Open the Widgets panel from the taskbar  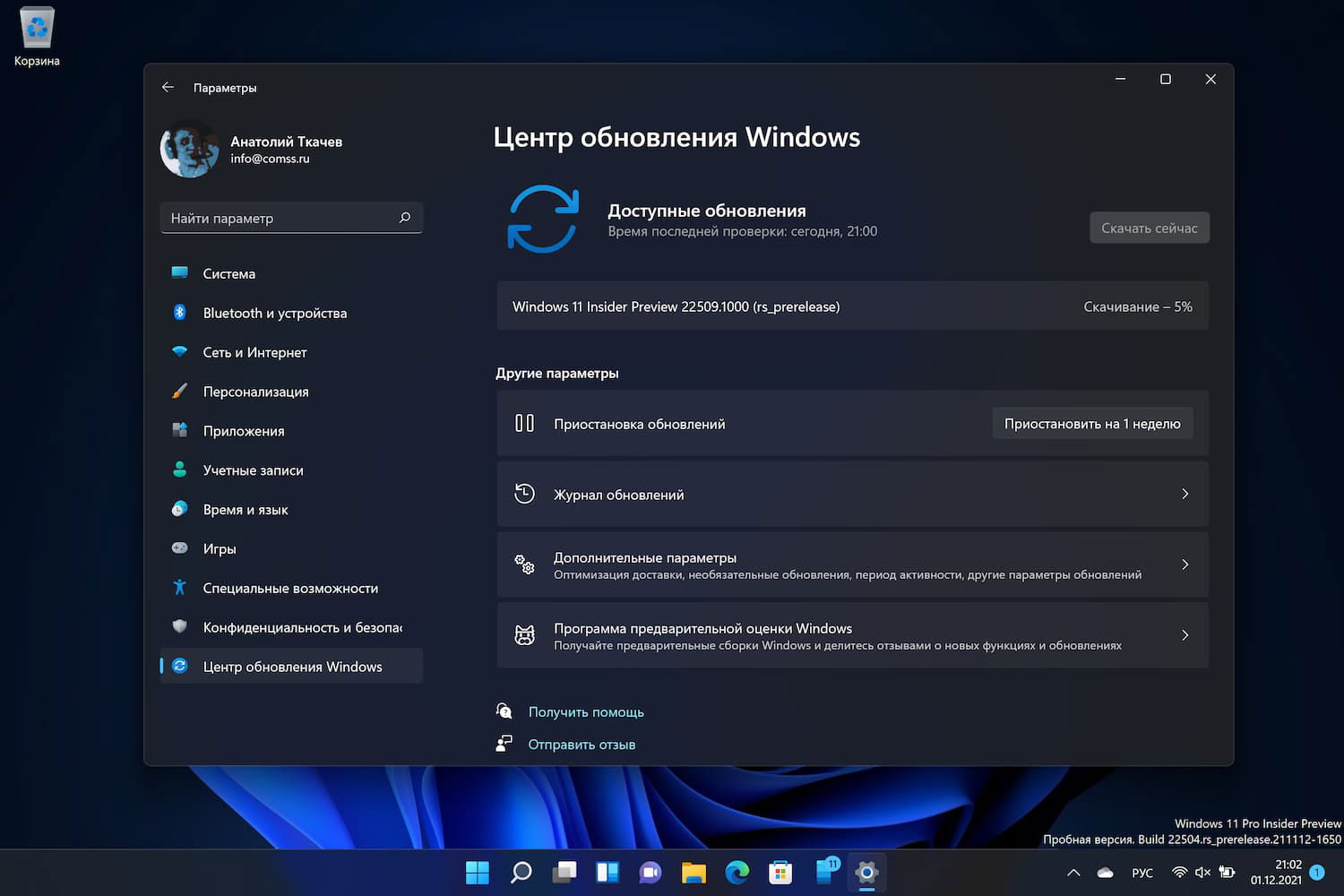click(x=607, y=872)
